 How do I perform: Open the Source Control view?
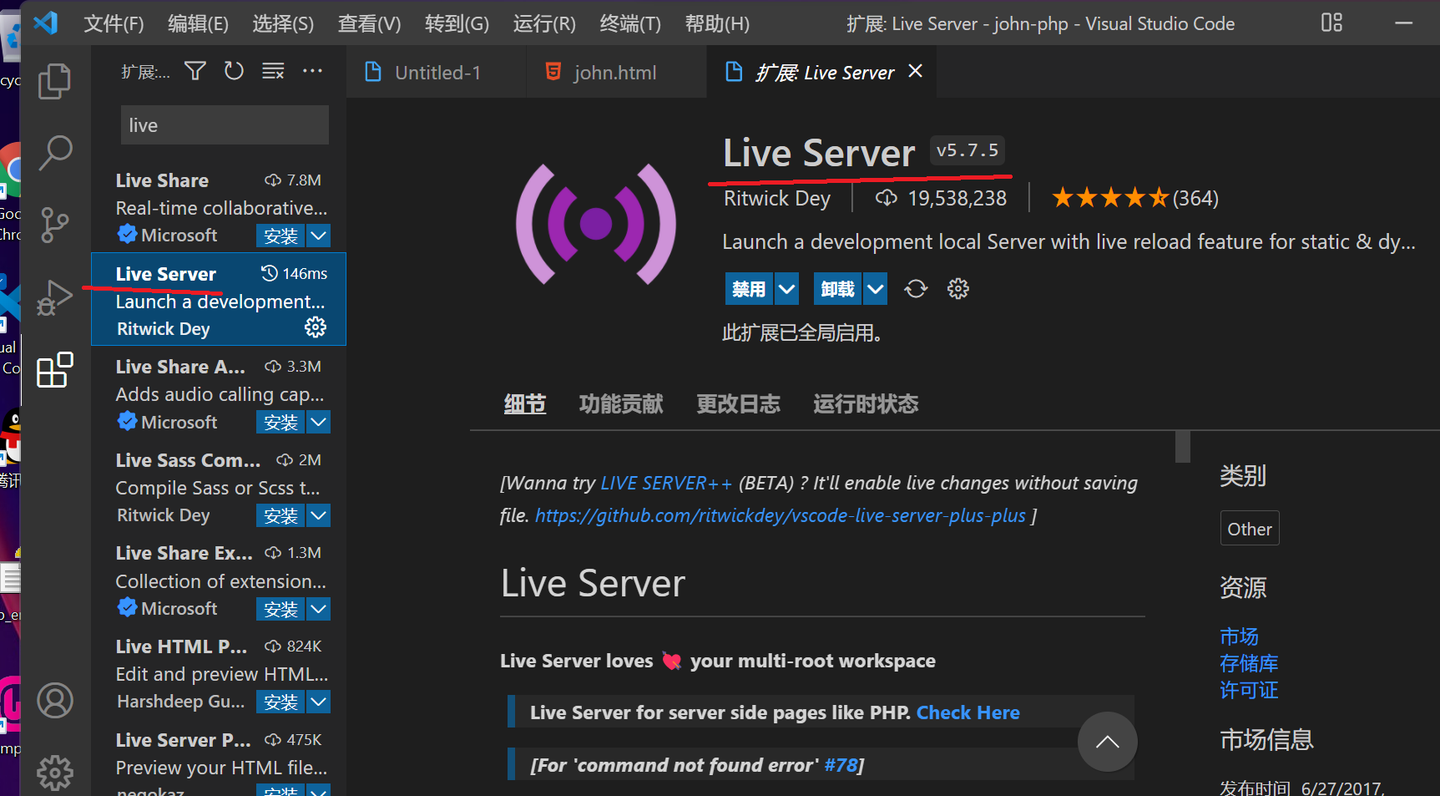click(54, 225)
